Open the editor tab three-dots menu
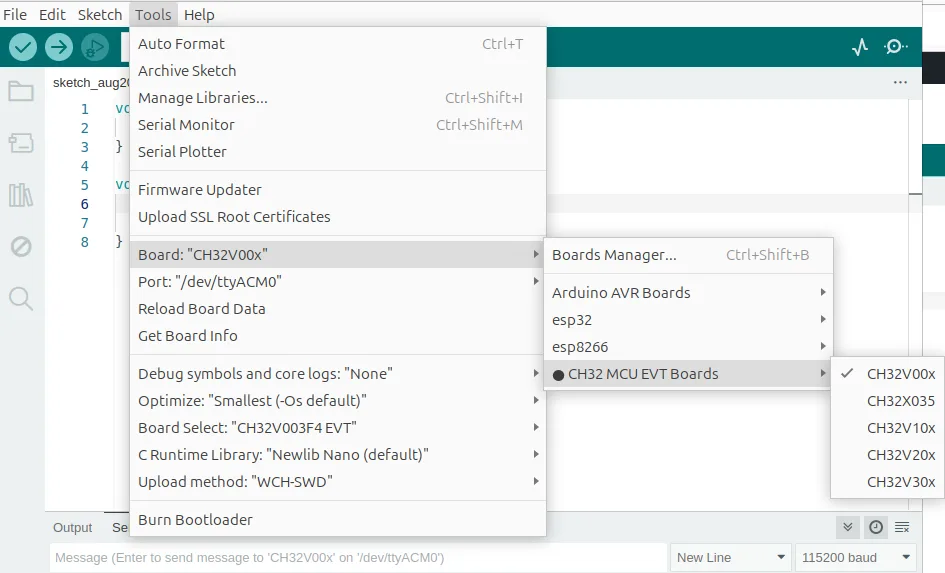 900,82
